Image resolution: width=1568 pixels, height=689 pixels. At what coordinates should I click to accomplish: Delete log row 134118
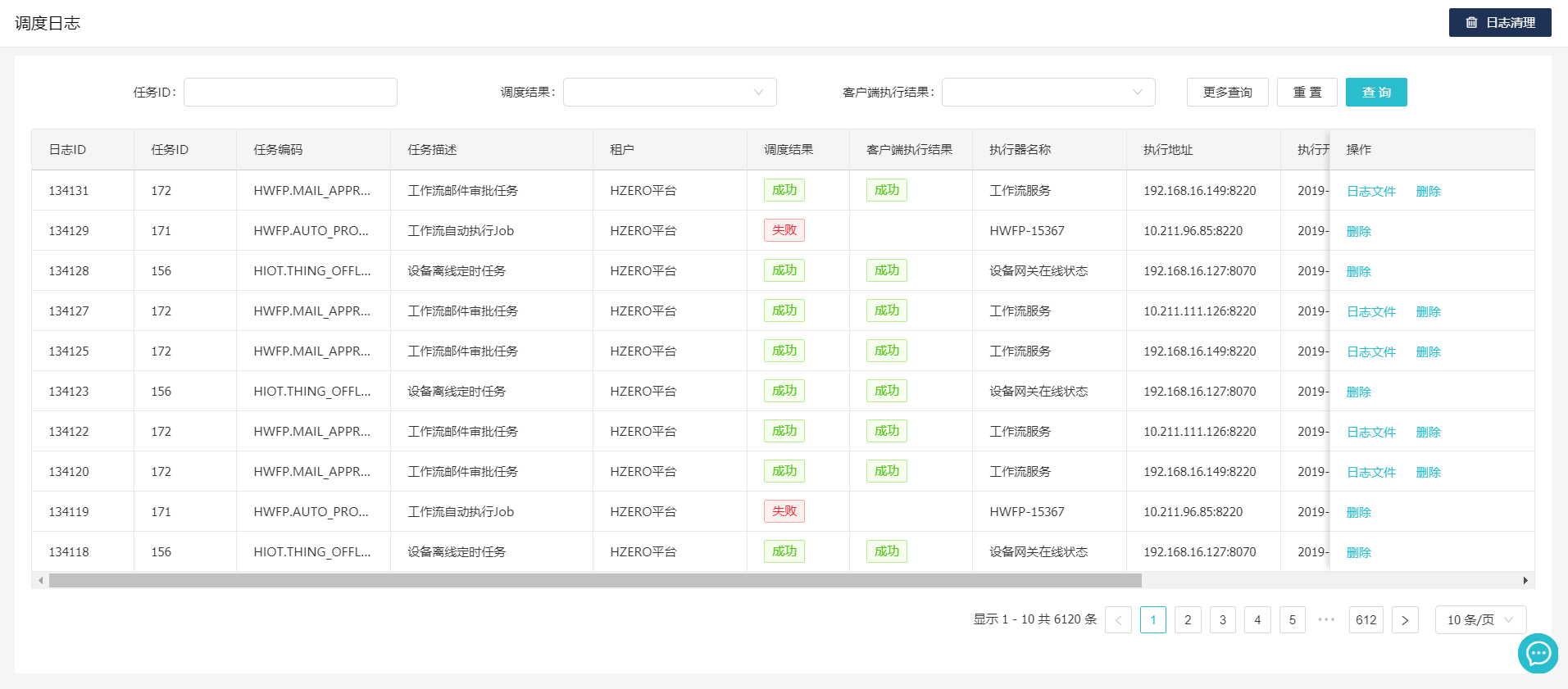(1358, 552)
